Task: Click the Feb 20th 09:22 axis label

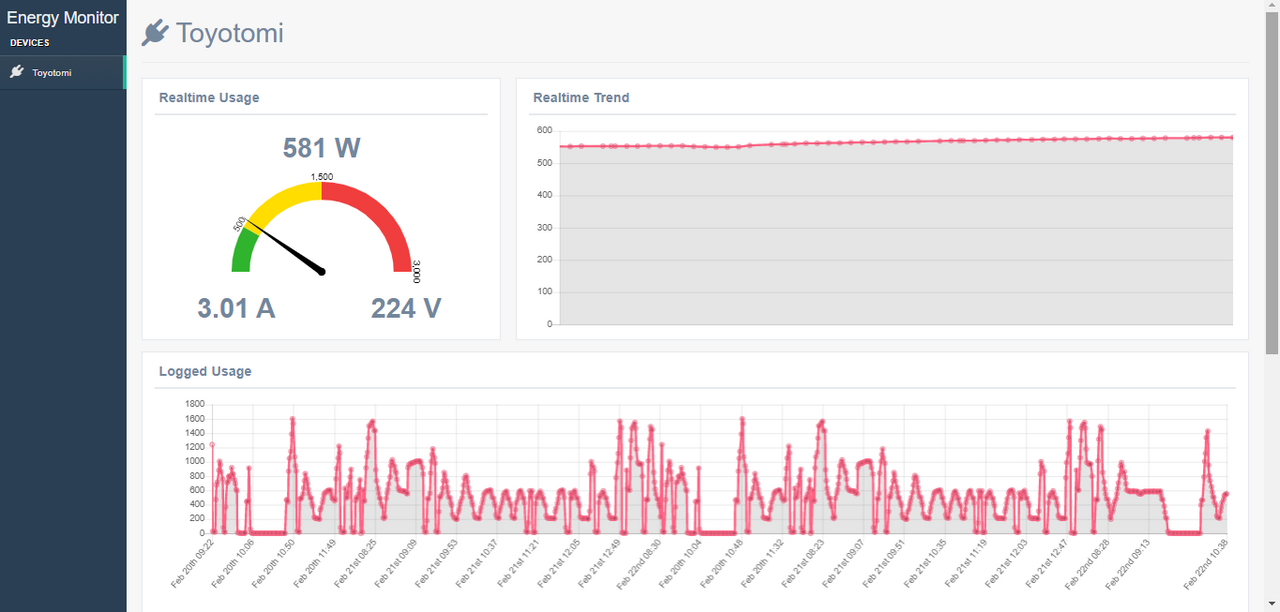Action: pyautogui.click(x=192, y=565)
